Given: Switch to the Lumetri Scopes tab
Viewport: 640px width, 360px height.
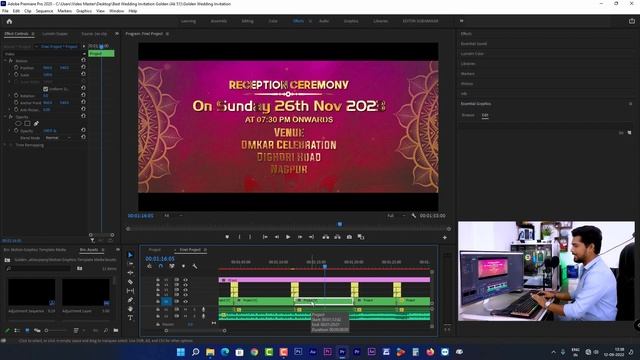Looking at the screenshot, I should (x=55, y=34).
